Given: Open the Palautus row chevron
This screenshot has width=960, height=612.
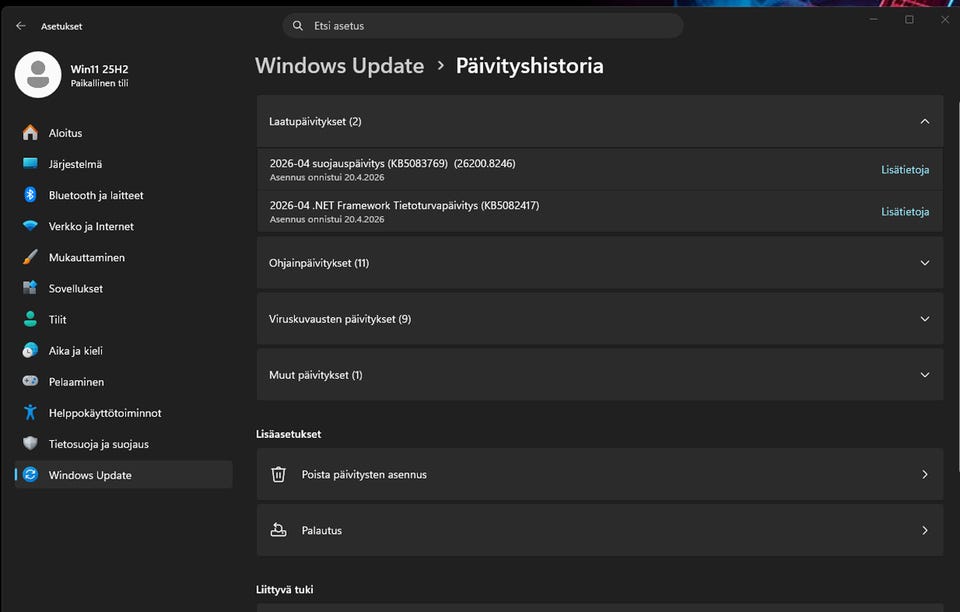Looking at the screenshot, I should click(924, 530).
